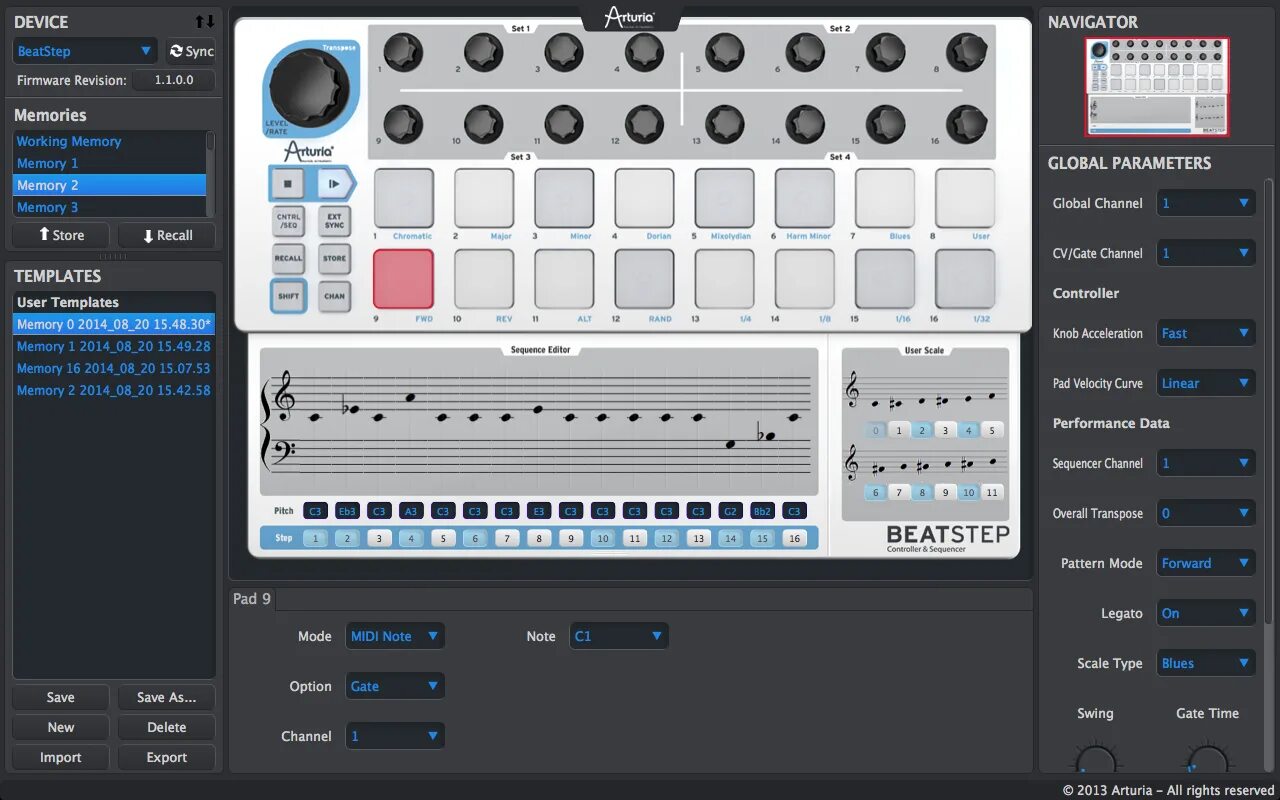The width and height of the screenshot is (1280, 800).
Task: Select pad 4 Dorian
Action: (644, 198)
